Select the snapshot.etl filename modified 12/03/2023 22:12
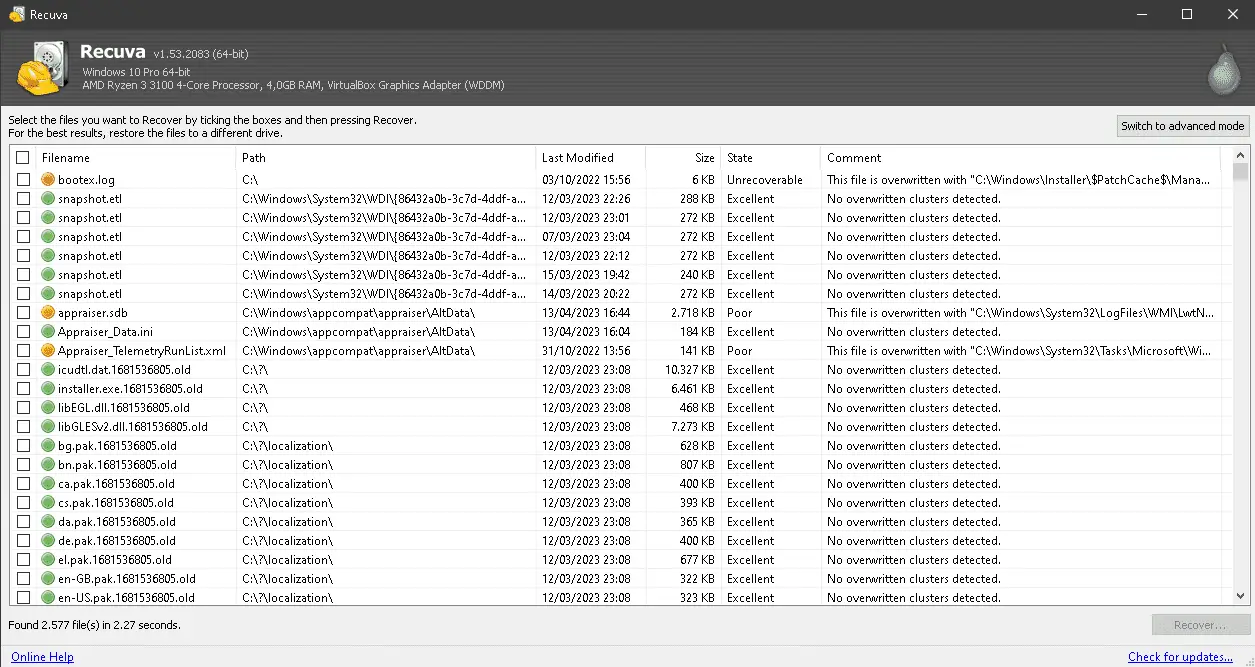Screen dimensions: 1255x667 (90, 256)
